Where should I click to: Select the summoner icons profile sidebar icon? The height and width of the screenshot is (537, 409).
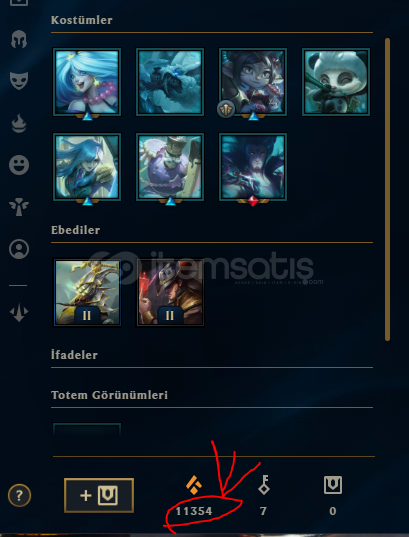click(19, 249)
